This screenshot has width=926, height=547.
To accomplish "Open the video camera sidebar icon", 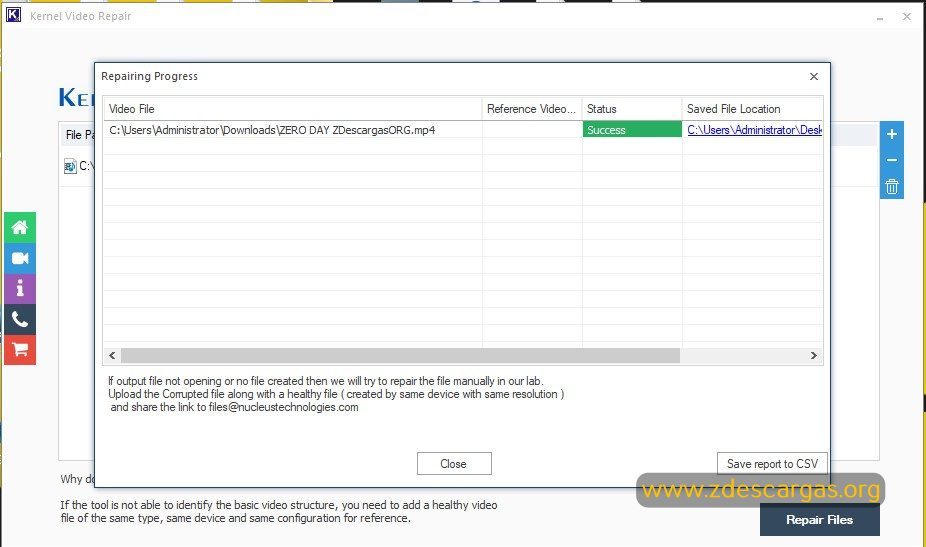I will (20, 258).
